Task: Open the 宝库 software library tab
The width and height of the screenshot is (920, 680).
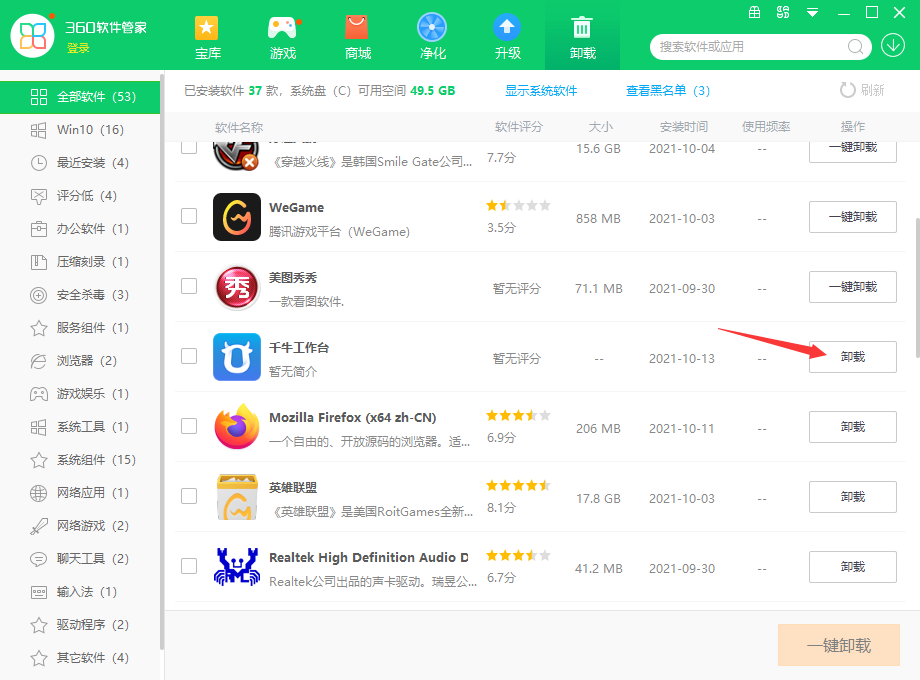Action: coord(207,38)
